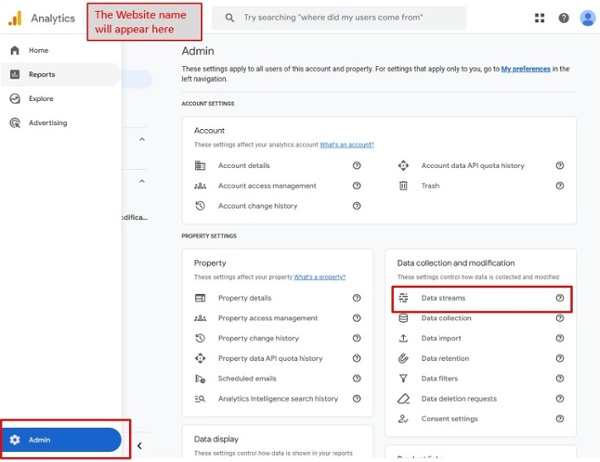The width and height of the screenshot is (600, 462).
Task: Click help icon next to Account details
Action: coord(357,166)
